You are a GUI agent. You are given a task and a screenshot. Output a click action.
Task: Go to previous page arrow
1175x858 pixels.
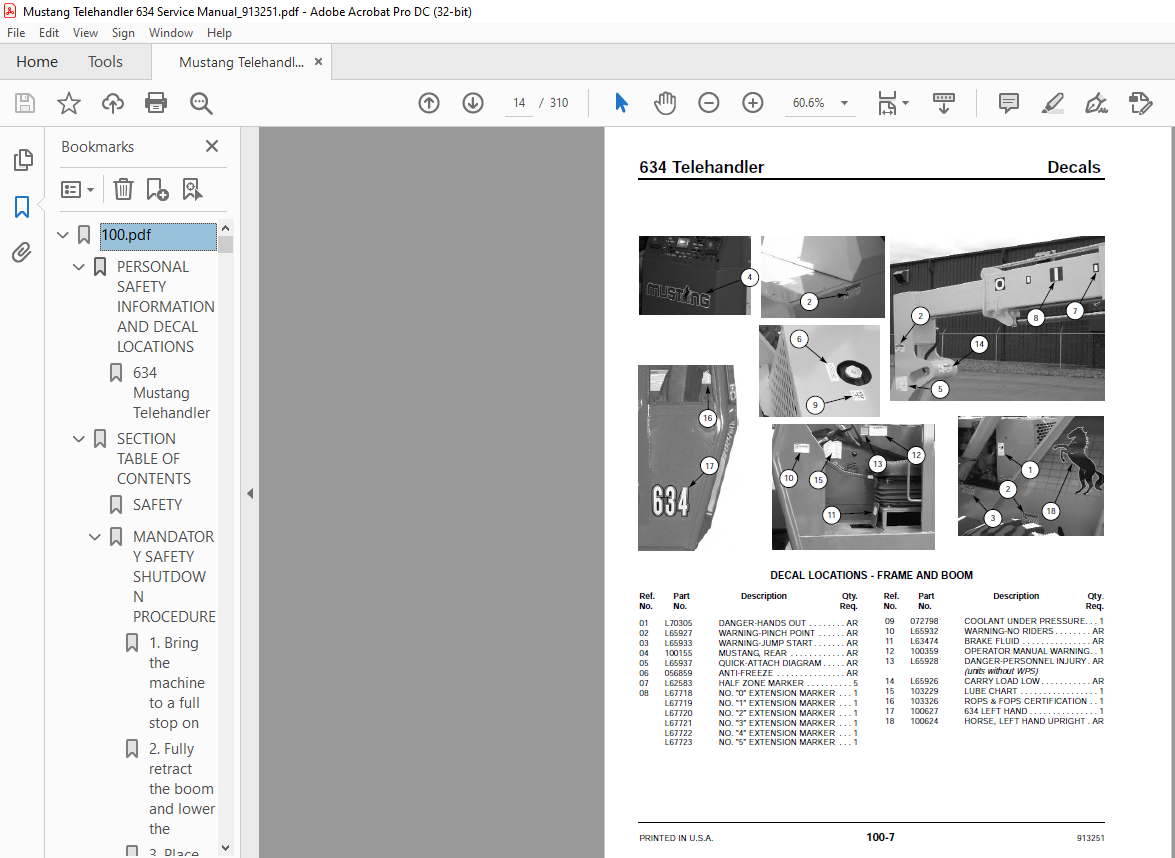(x=429, y=103)
